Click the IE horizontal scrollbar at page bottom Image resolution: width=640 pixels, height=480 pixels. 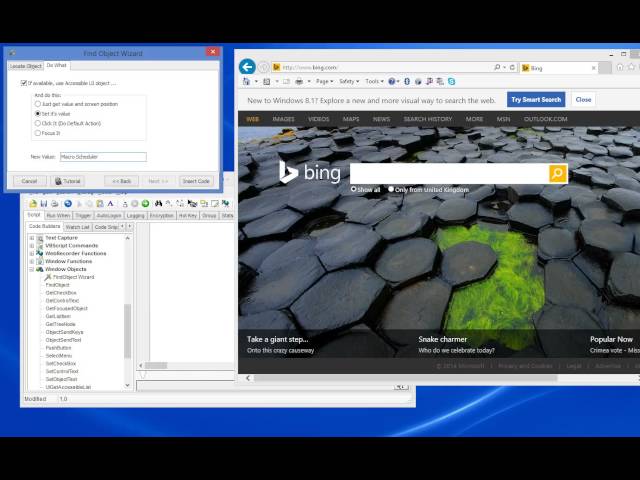coord(406,378)
